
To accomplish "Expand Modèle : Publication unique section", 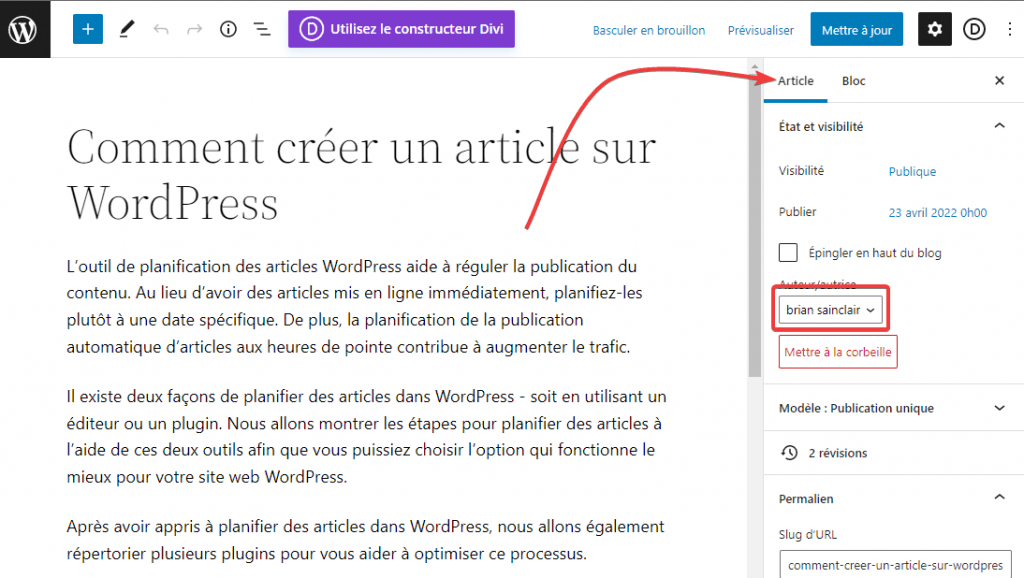I will (x=893, y=408).
